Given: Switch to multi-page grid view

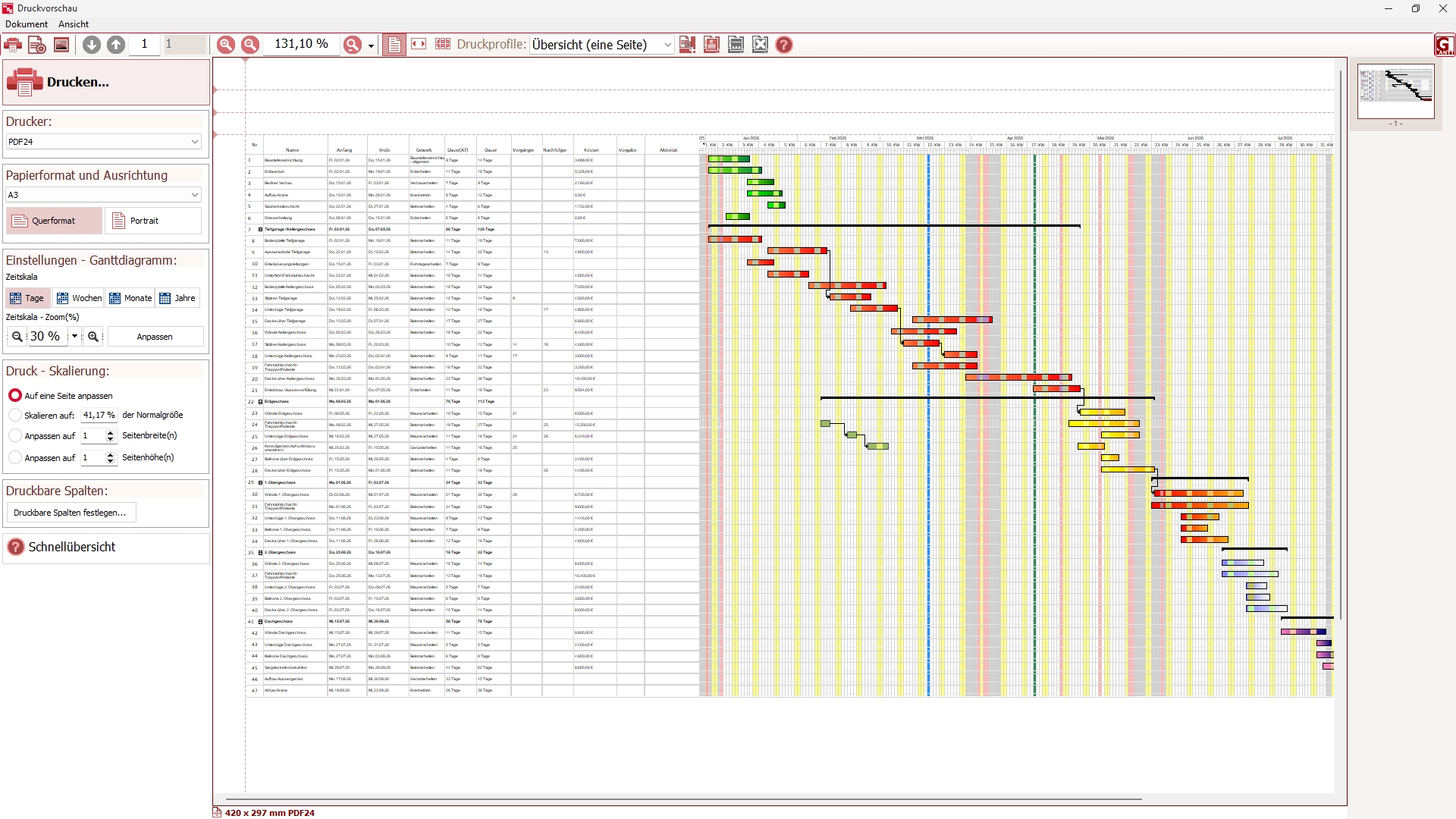Looking at the screenshot, I should (443, 45).
